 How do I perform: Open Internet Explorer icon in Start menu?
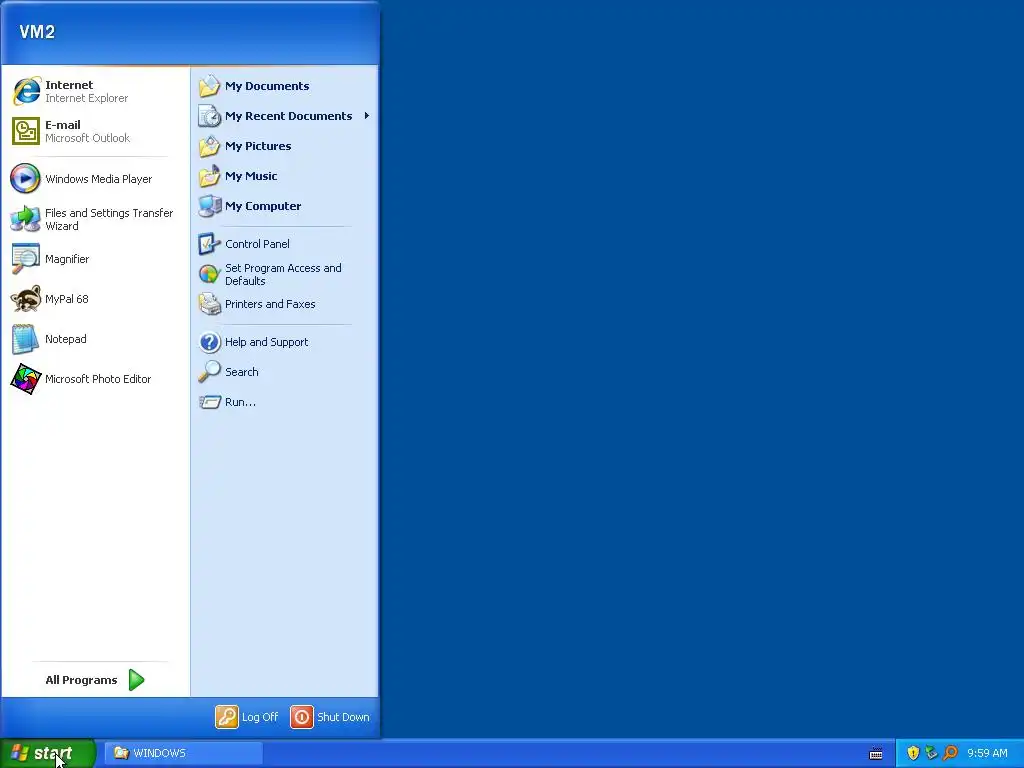(x=26, y=91)
